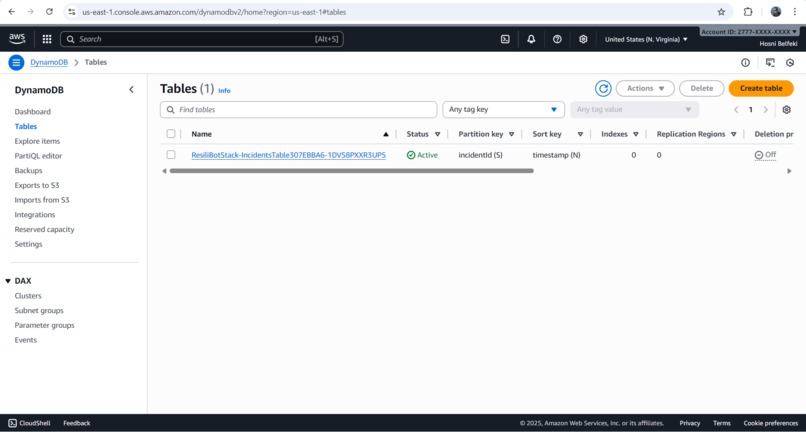Go to the previous page arrow
This screenshot has width=806, height=432.
point(736,110)
